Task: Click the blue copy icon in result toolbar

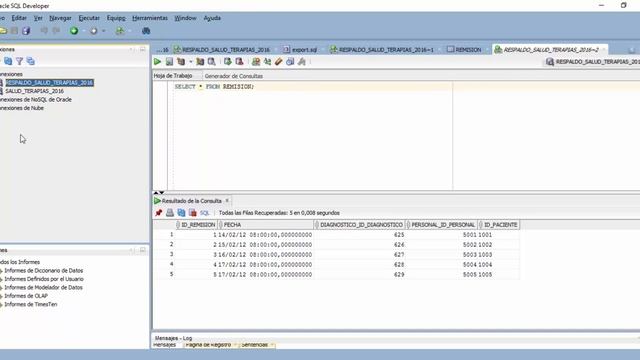Action: (x=181, y=213)
